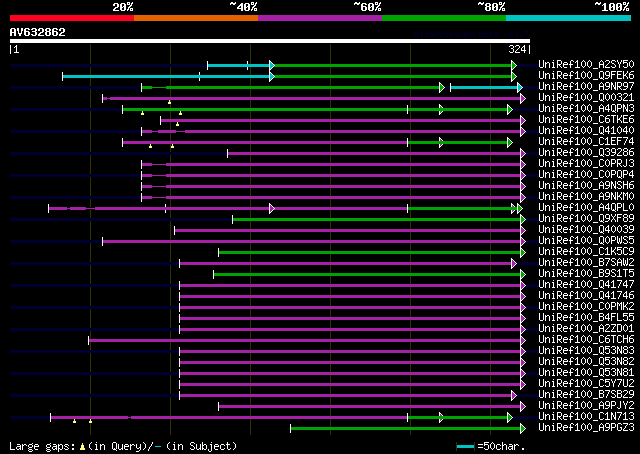This screenshot has height=454, width=640.
Task: Select the UniRef100_B7SB29 label
Action: click(586, 395)
